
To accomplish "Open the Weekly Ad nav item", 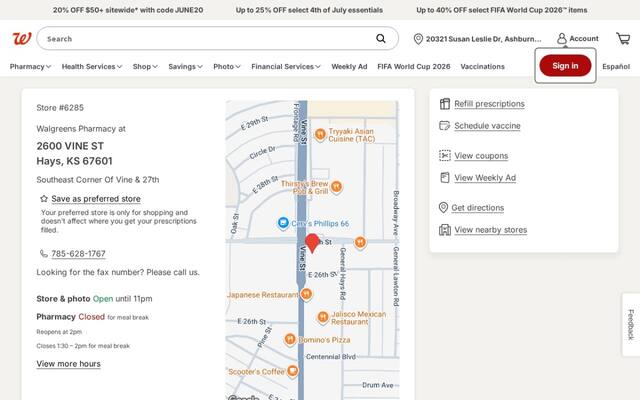I will coord(349,66).
